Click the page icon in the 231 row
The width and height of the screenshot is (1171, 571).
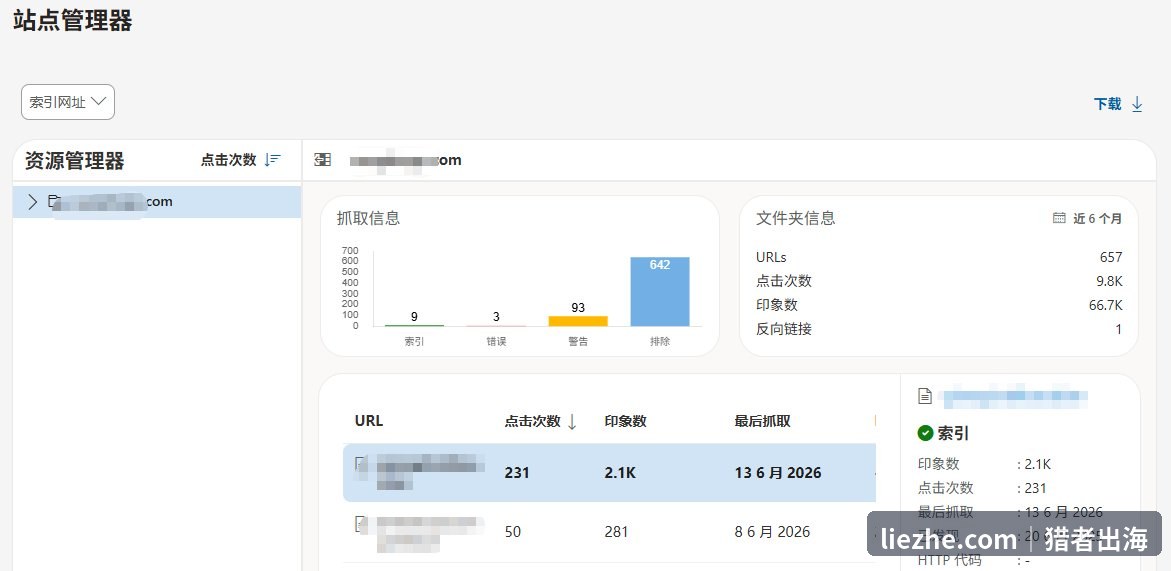tap(361, 464)
